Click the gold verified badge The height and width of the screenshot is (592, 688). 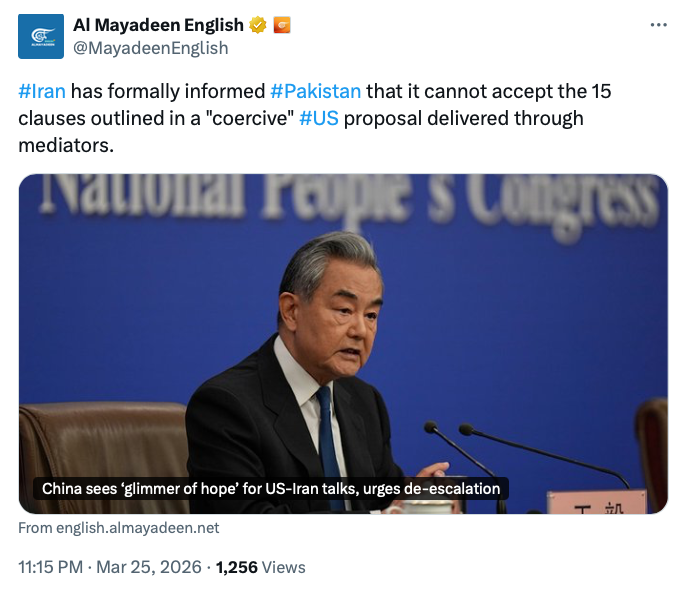pos(258,25)
